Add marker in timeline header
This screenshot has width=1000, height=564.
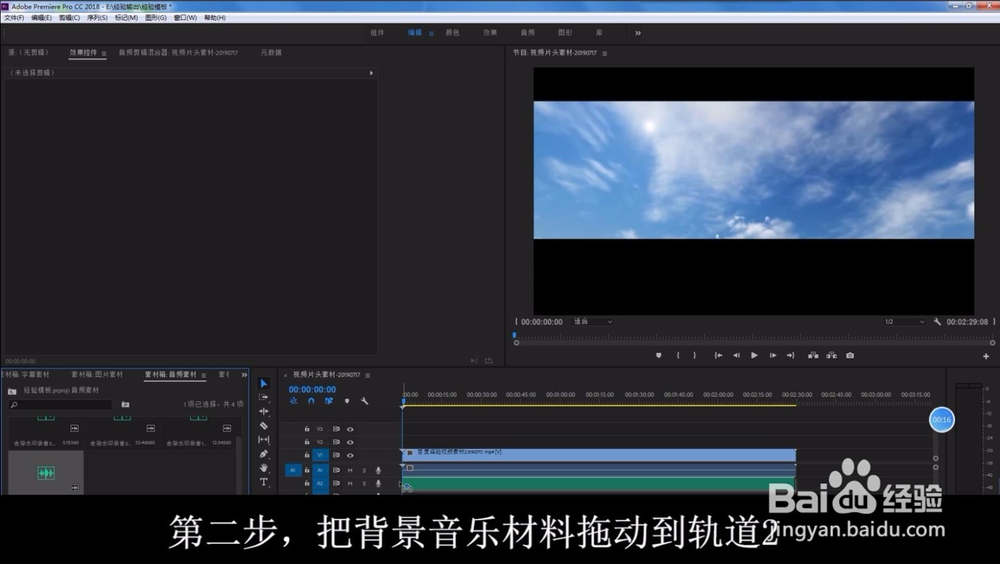click(347, 401)
